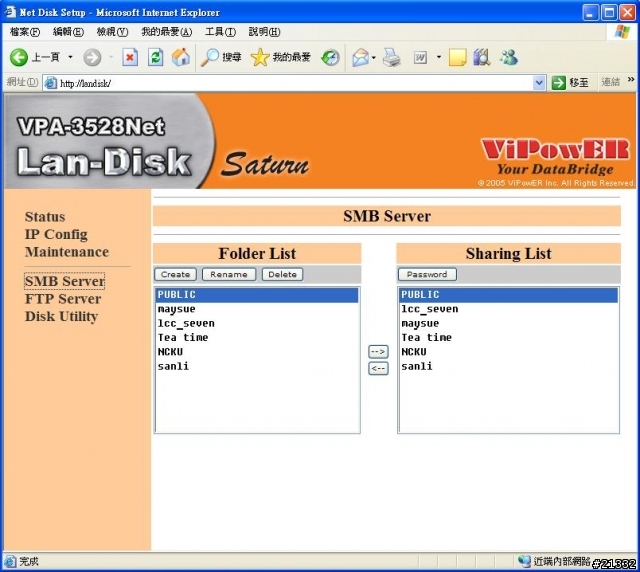The height and width of the screenshot is (572, 640).
Task: Select maysue in the Folder List
Action: coord(256,309)
